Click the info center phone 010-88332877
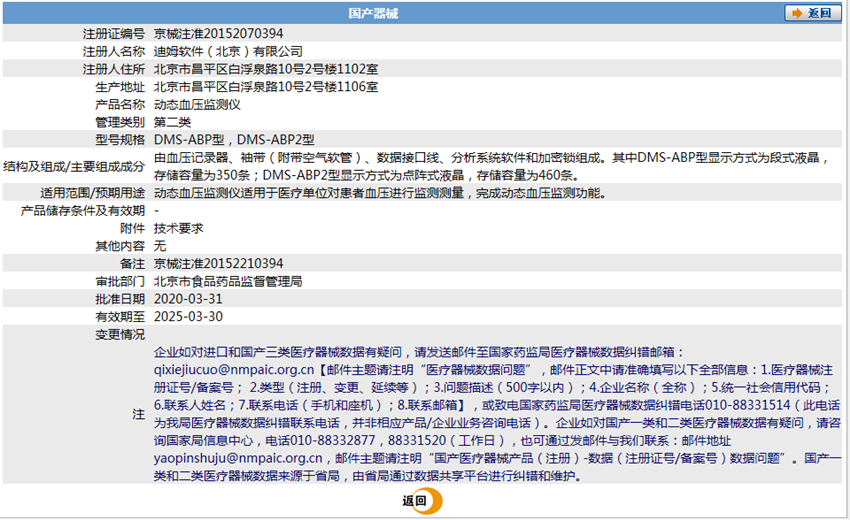Viewport: 850px width, 520px height. coord(333,440)
